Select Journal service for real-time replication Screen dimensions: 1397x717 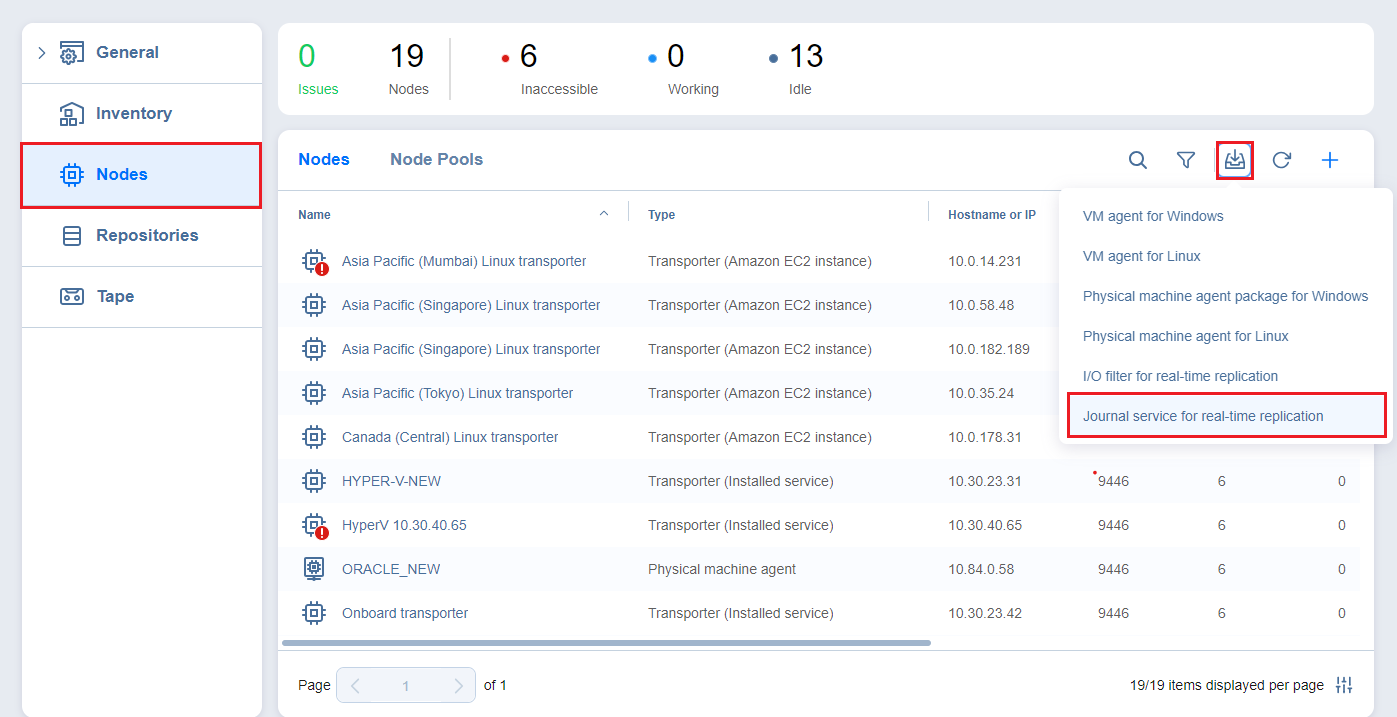[1202, 416]
